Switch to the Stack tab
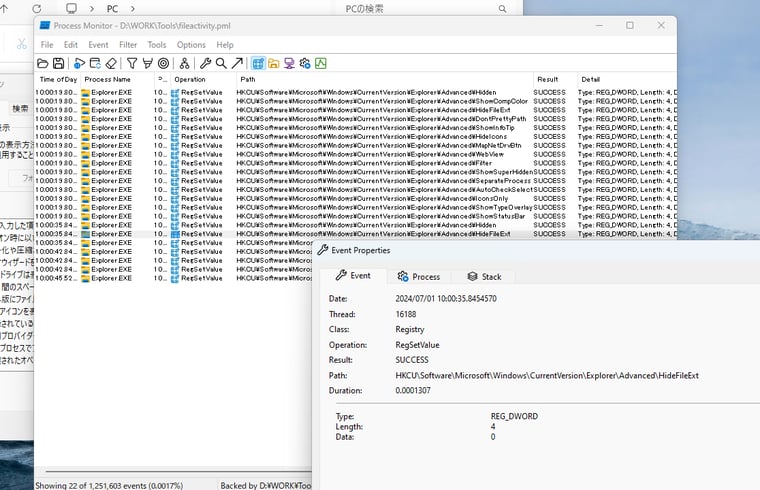760x490 pixels. pos(484,276)
